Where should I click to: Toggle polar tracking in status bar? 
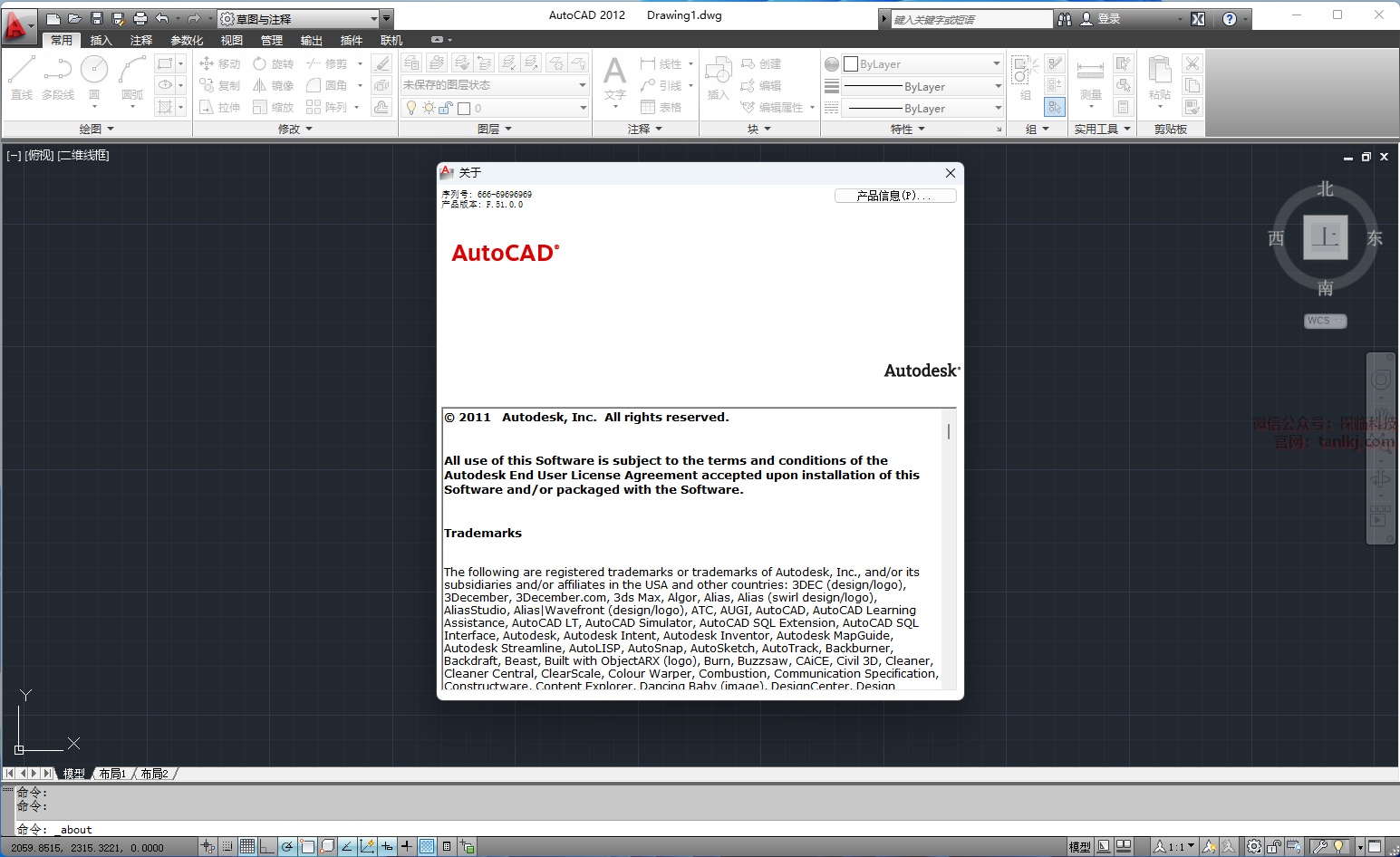[287, 846]
